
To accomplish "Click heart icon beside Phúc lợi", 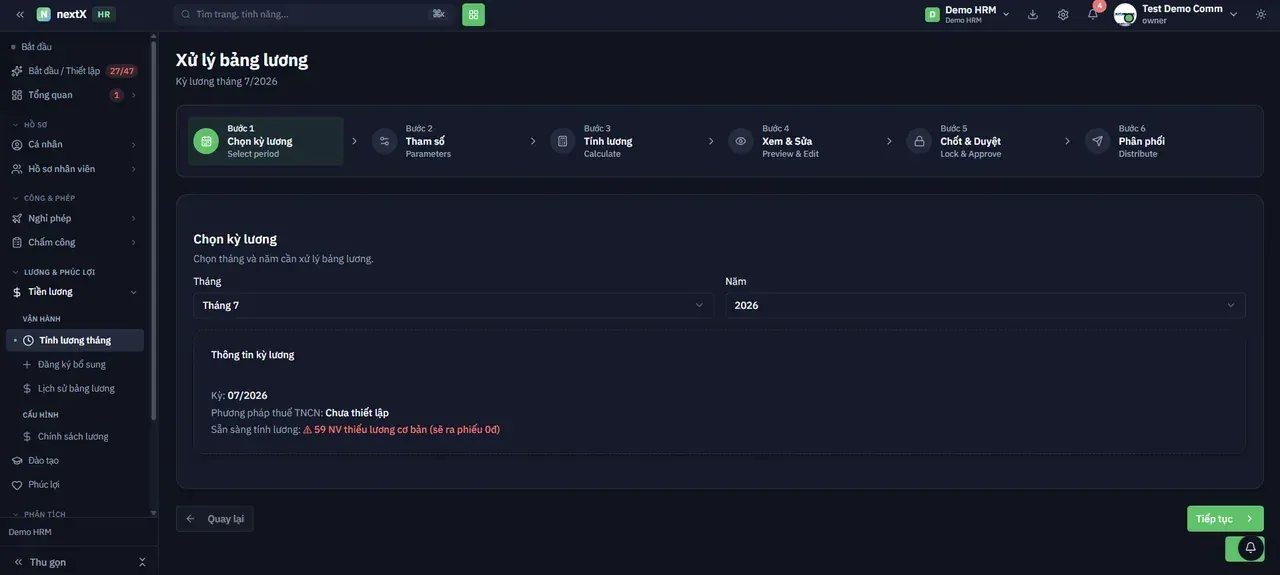I will click(x=17, y=485).
